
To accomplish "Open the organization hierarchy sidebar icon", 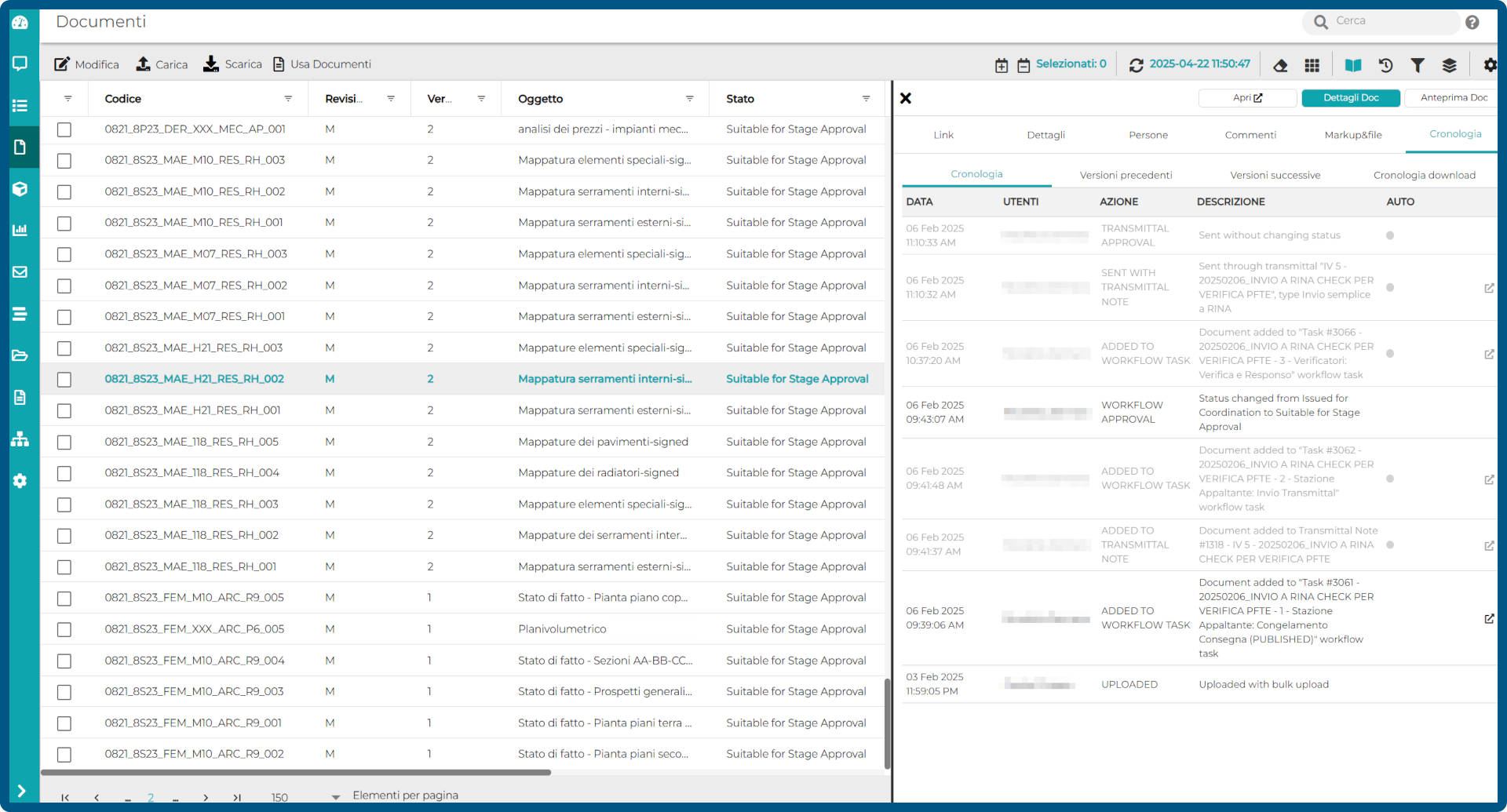I will point(20,439).
